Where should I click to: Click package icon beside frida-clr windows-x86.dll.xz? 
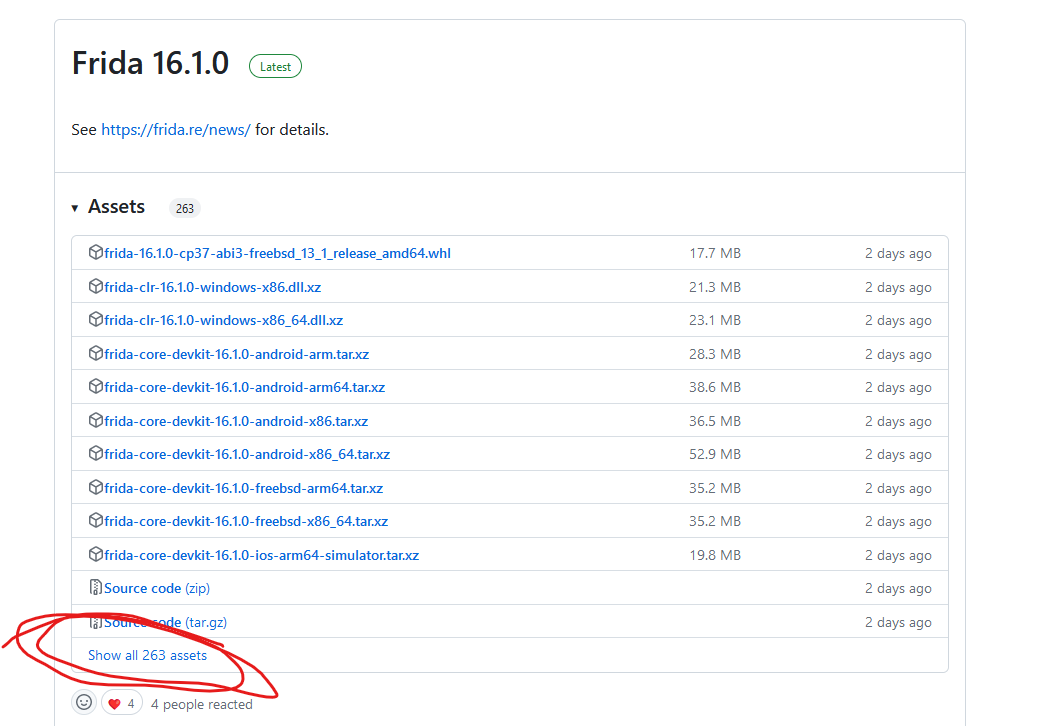pyautogui.click(x=96, y=287)
